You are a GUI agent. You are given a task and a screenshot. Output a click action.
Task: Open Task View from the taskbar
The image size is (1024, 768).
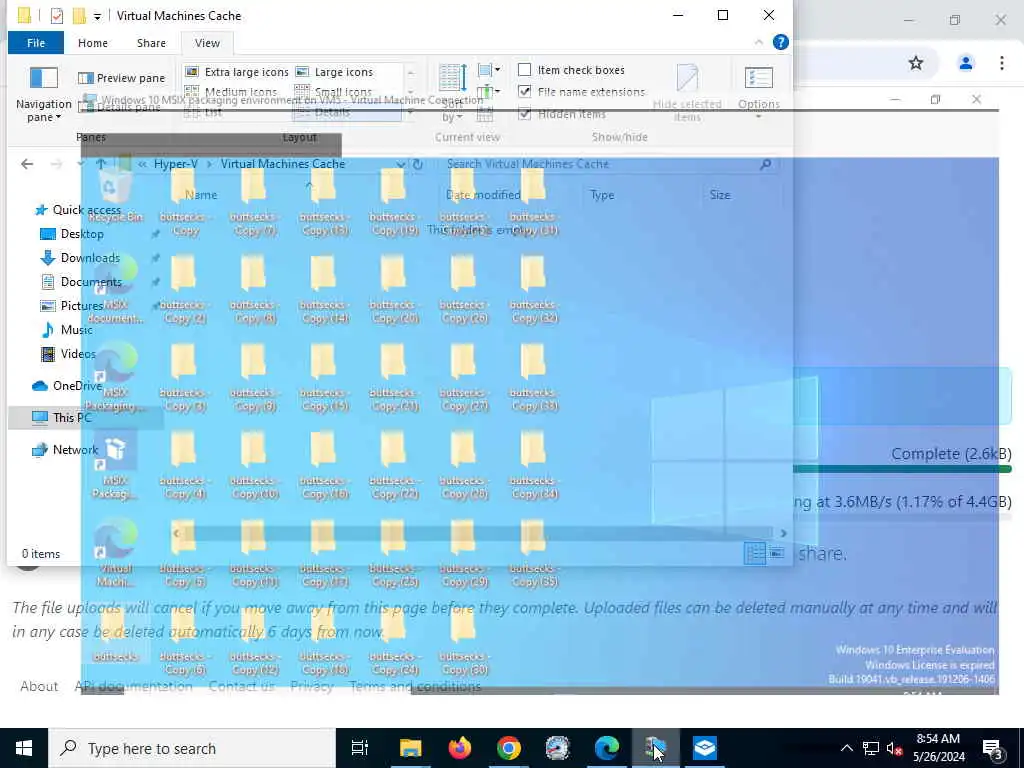(360, 748)
